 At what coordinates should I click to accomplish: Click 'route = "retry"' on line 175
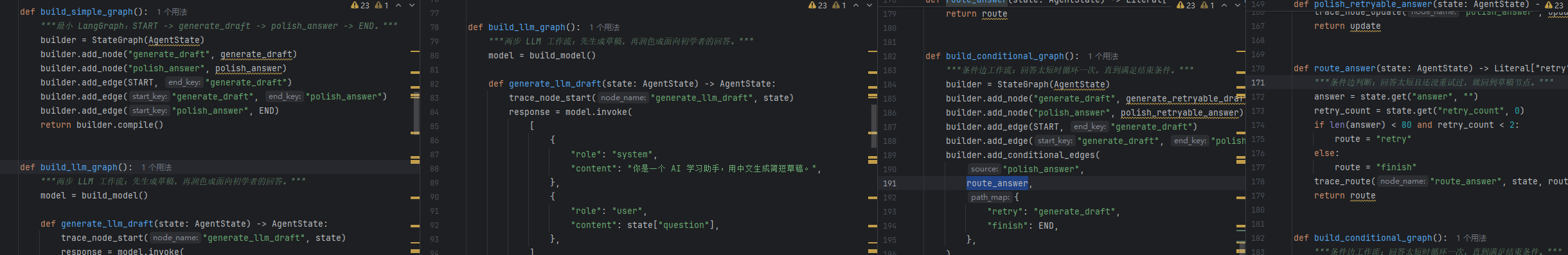[x=1373, y=139]
